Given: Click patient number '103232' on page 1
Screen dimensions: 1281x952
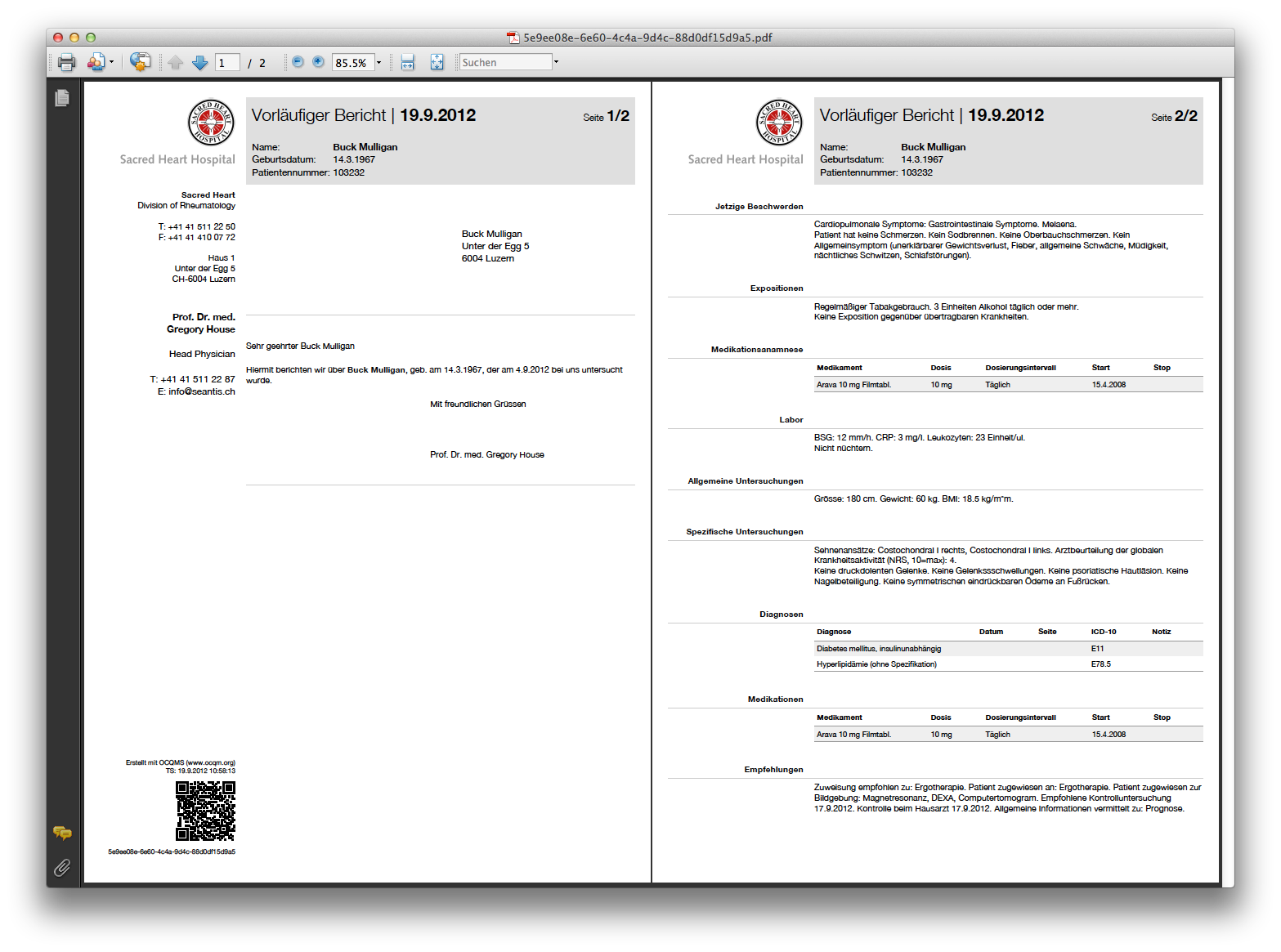Looking at the screenshot, I should pos(349,172).
